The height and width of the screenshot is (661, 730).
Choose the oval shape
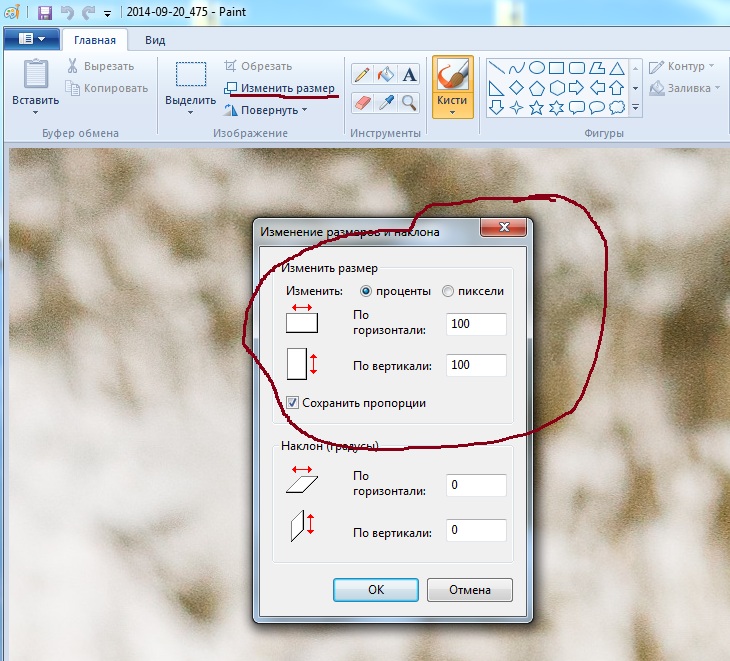coord(537,68)
